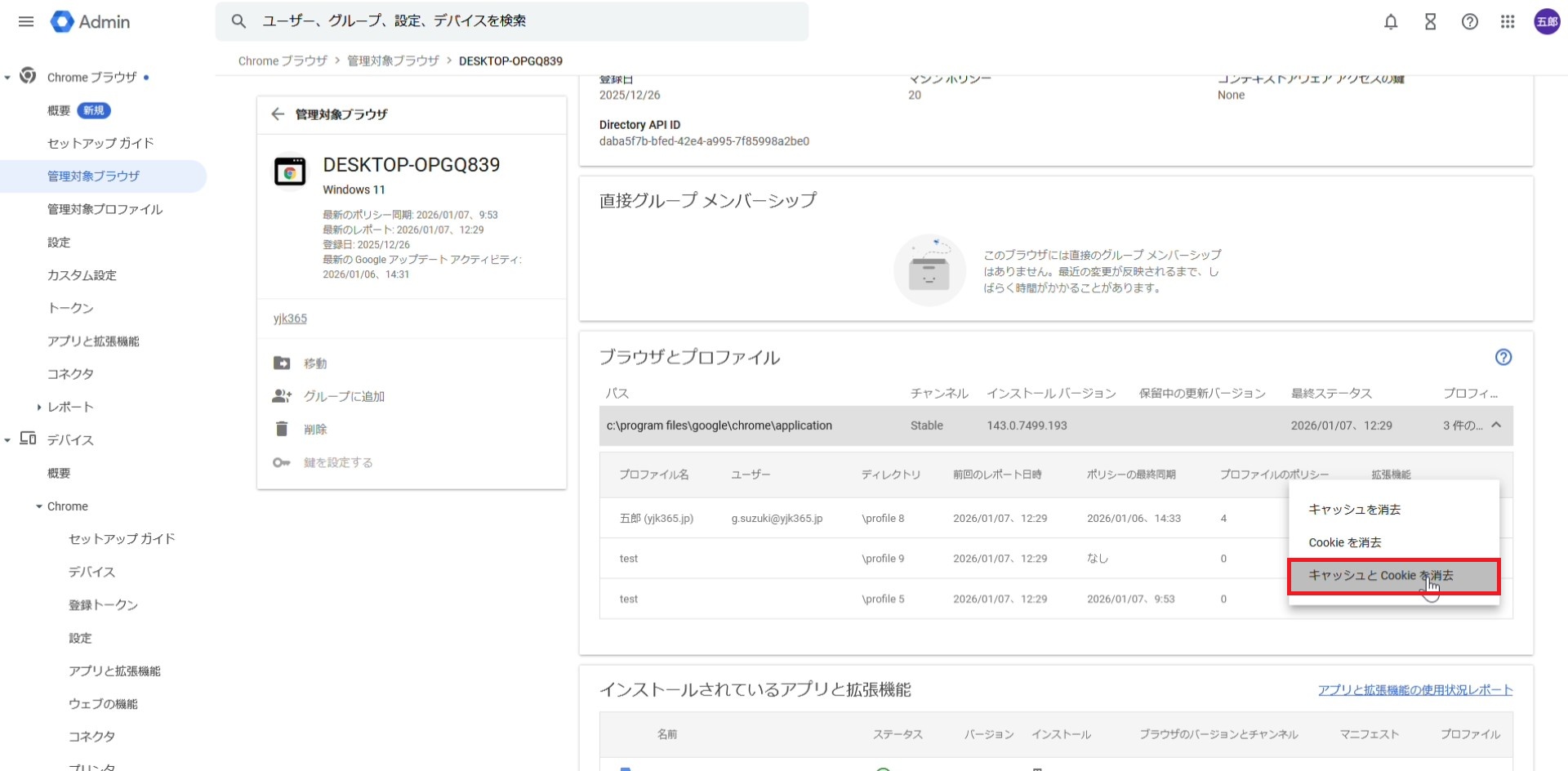Open the user account avatar
The image size is (1568, 771).
(x=1547, y=22)
